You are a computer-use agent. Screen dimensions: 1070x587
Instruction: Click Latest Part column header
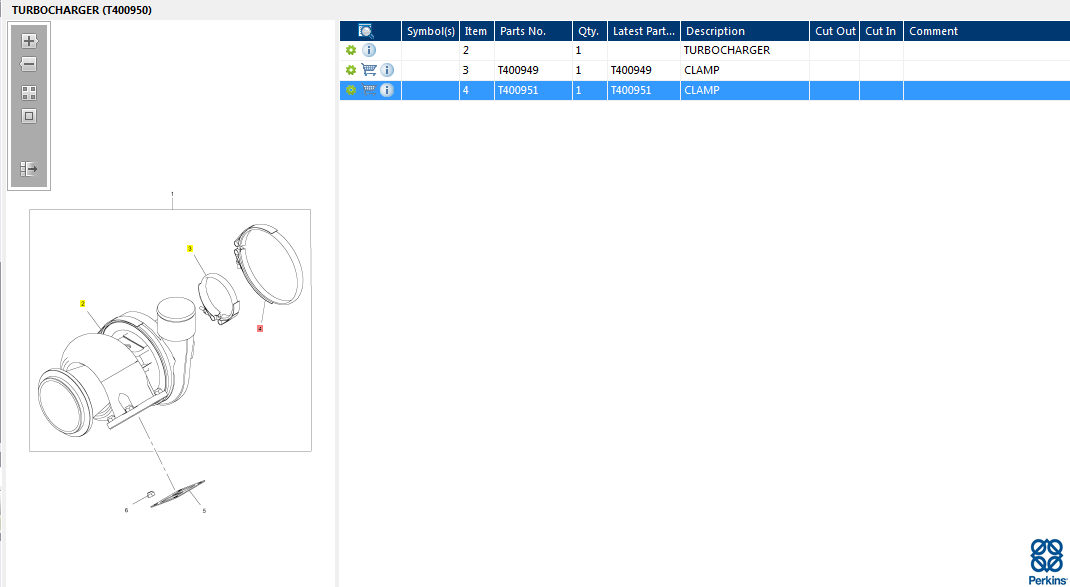(x=644, y=31)
